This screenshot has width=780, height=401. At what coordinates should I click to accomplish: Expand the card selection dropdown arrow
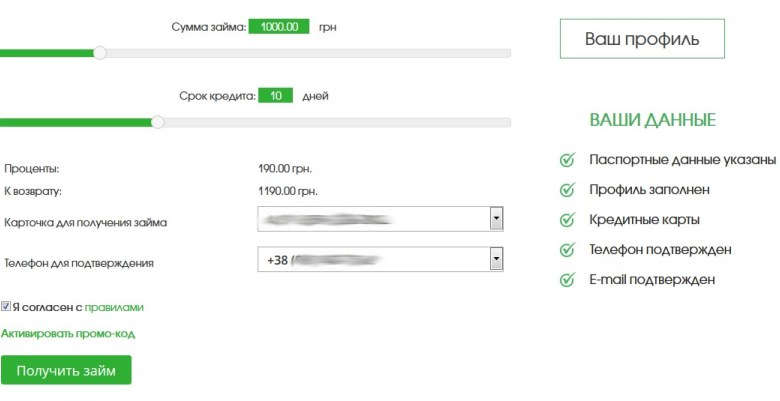tap(496, 219)
